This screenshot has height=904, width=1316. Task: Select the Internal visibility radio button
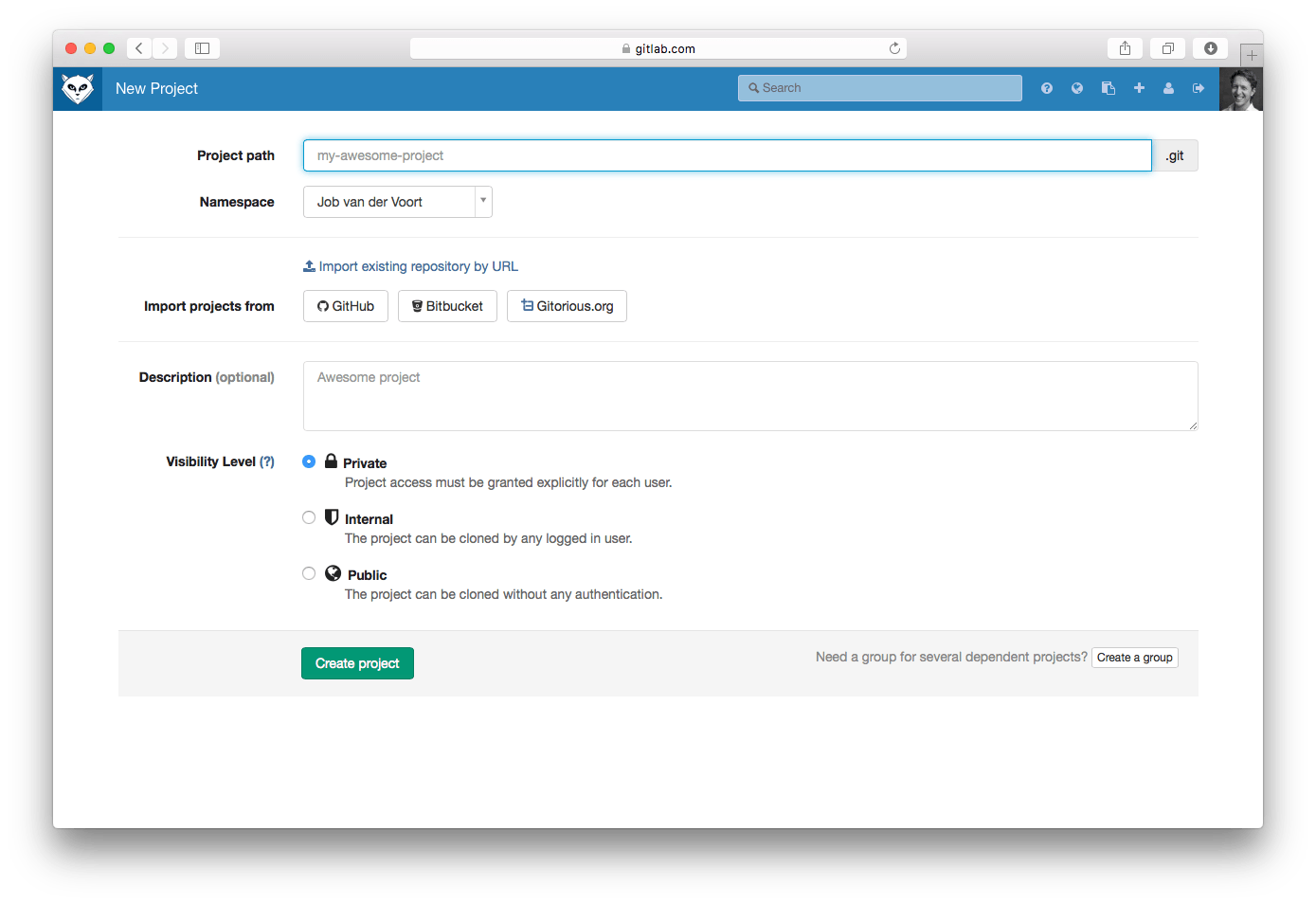coord(309,517)
